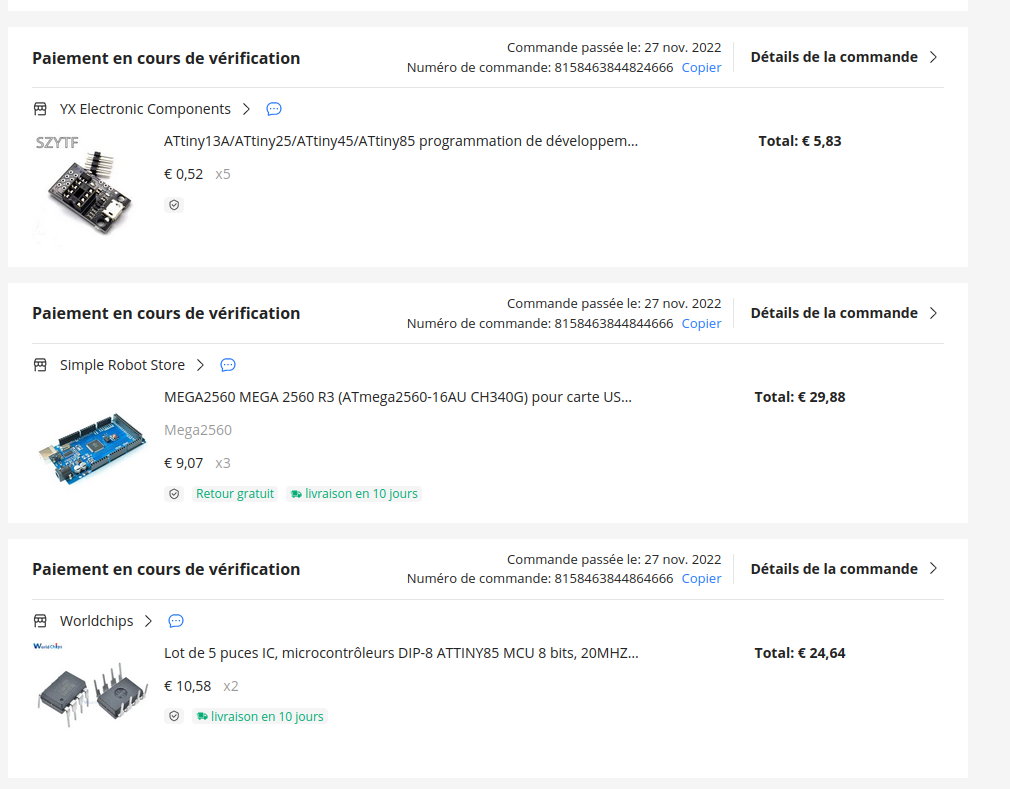Open the ATtiny13A/ATtiny25 product title
The width and height of the screenshot is (1010, 789).
click(x=400, y=141)
